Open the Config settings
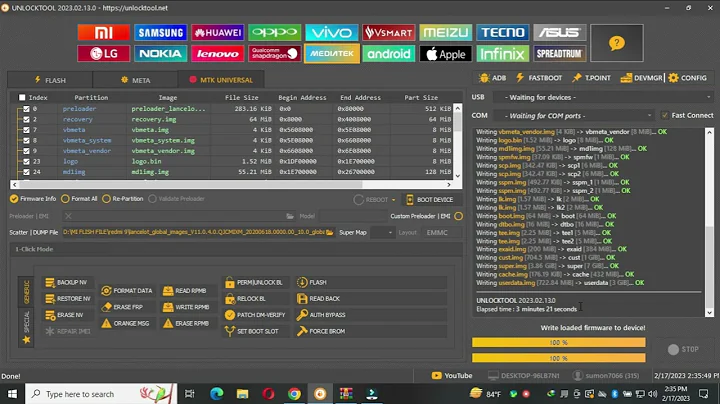 pos(687,78)
